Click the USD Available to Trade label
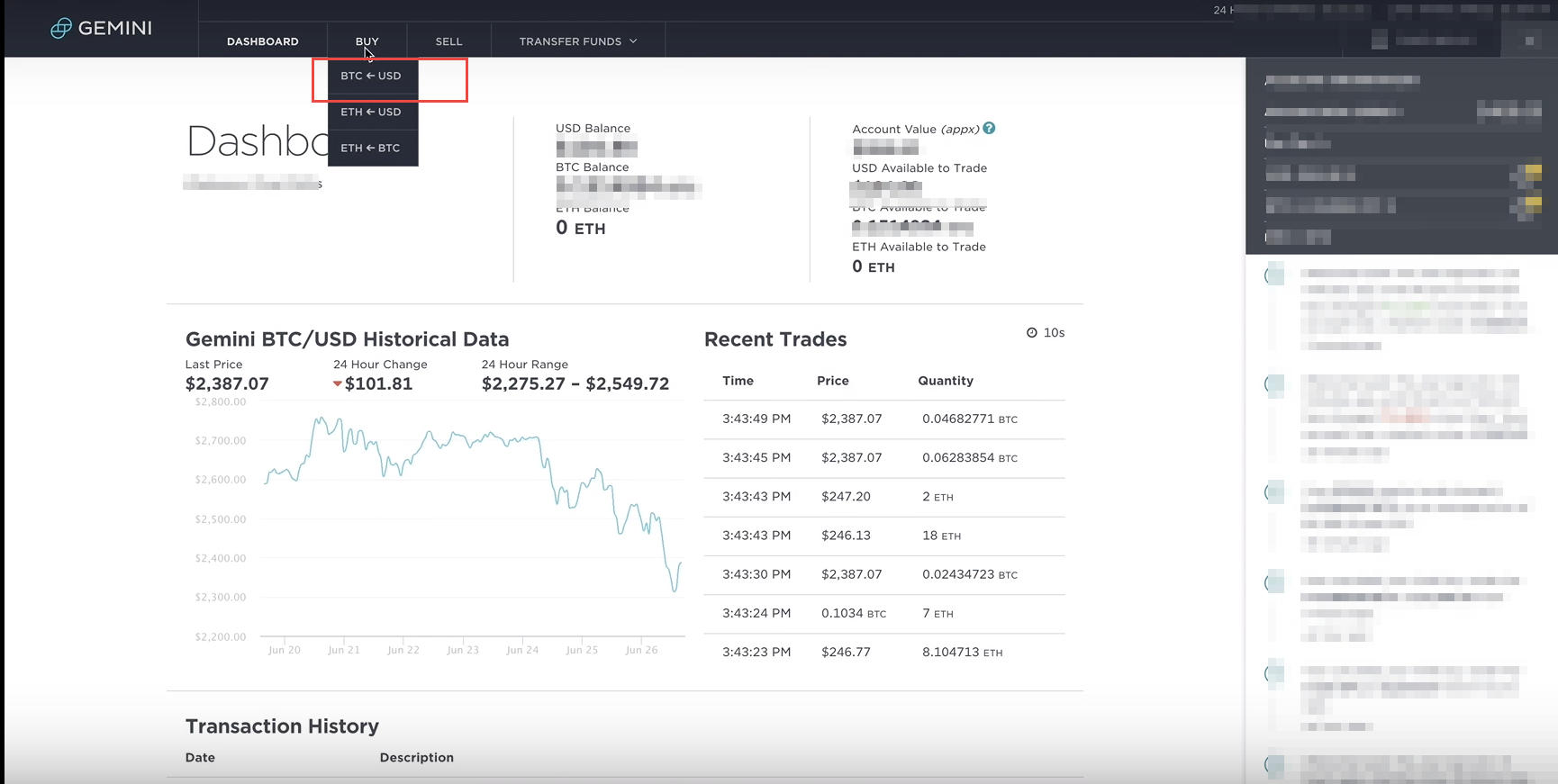This screenshot has height=784, width=1558. point(919,167)
